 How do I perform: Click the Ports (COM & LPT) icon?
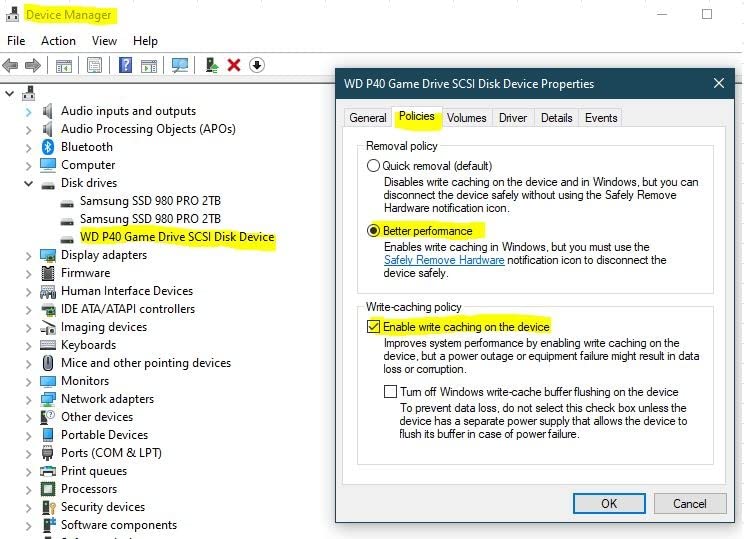[x=47, y=453]
